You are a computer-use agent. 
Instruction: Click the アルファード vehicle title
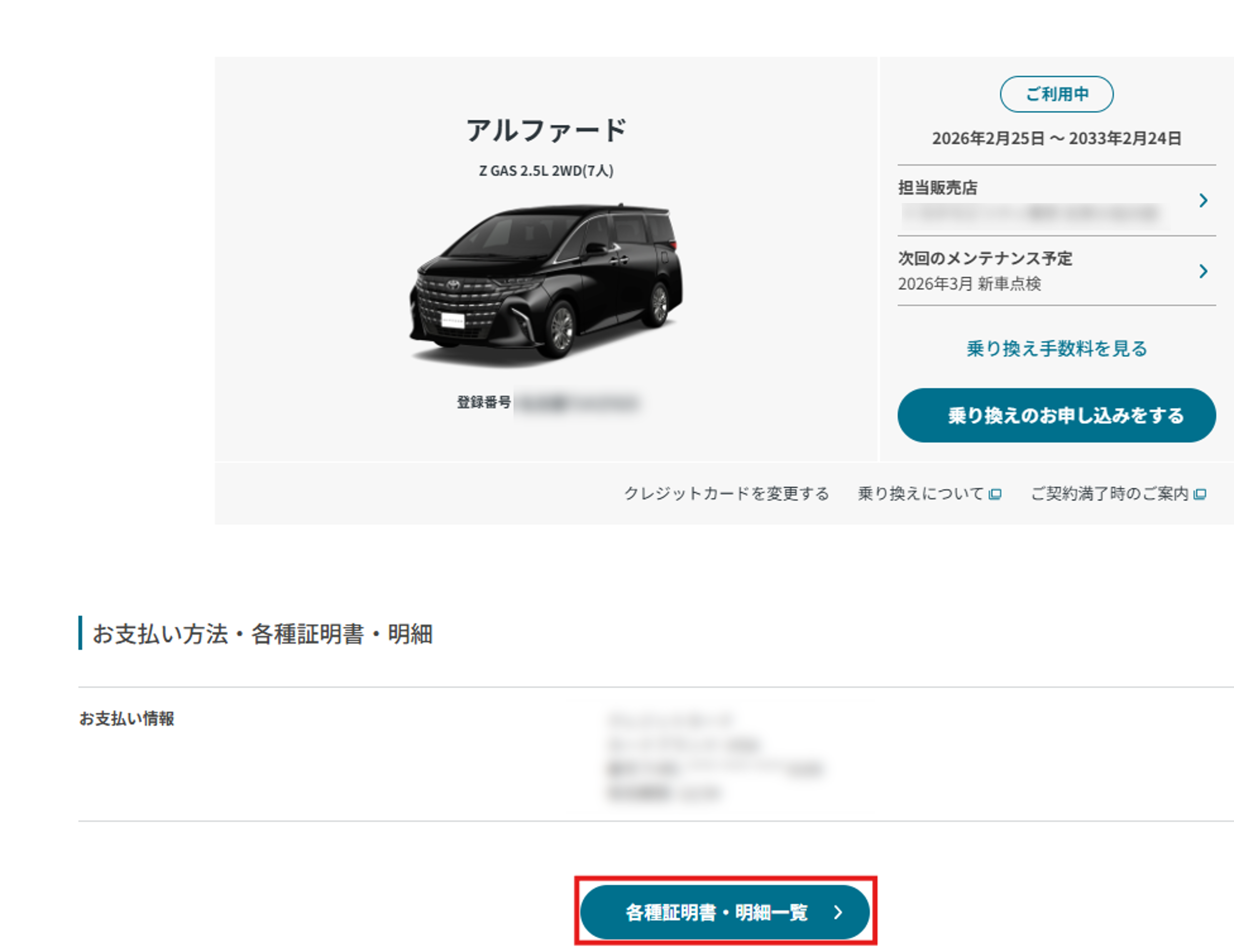pyautogui.click(x=546, y=130)
